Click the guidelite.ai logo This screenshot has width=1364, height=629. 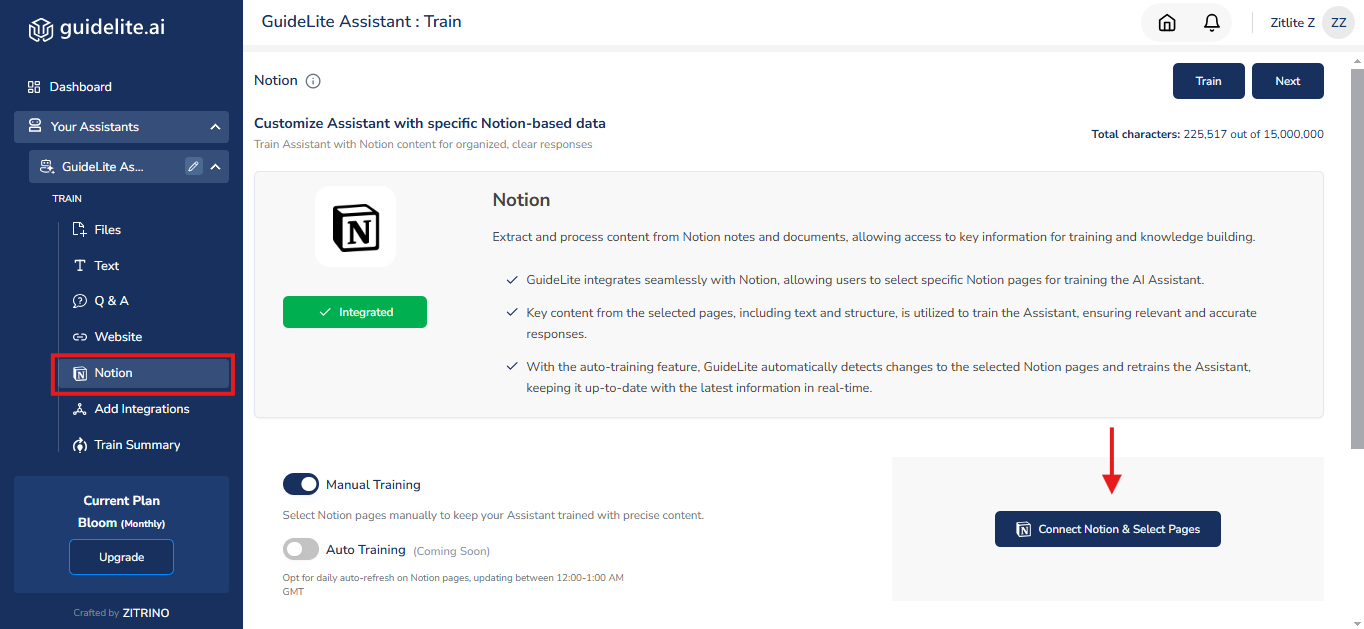[97, 29]
